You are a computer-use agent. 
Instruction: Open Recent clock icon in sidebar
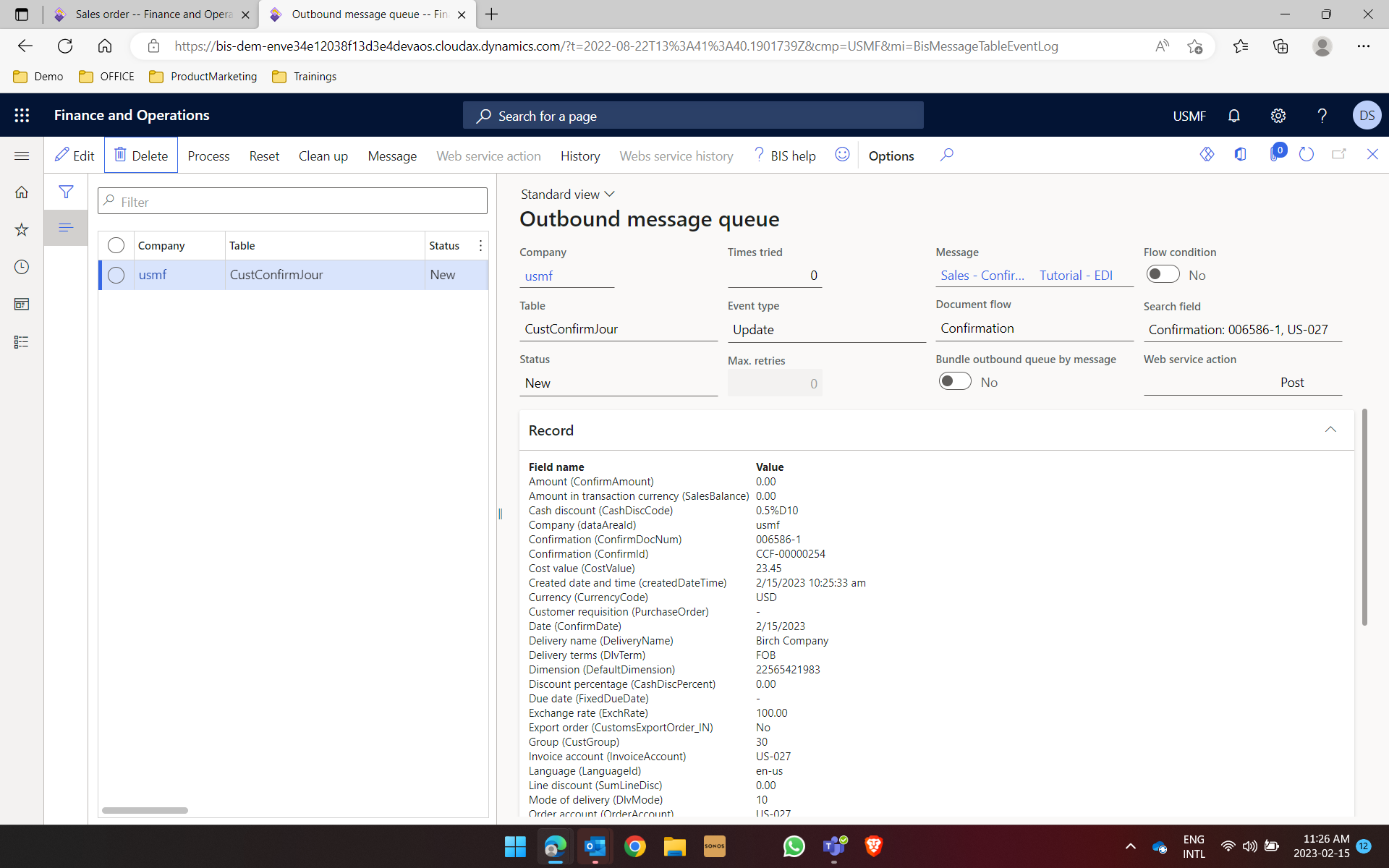[x=22, y=267]
